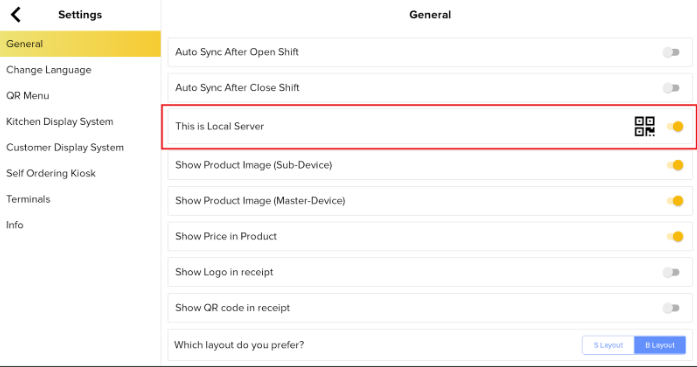Go back using the arrow icon
The height and width of the screenshot is (367, 697).
16,15
